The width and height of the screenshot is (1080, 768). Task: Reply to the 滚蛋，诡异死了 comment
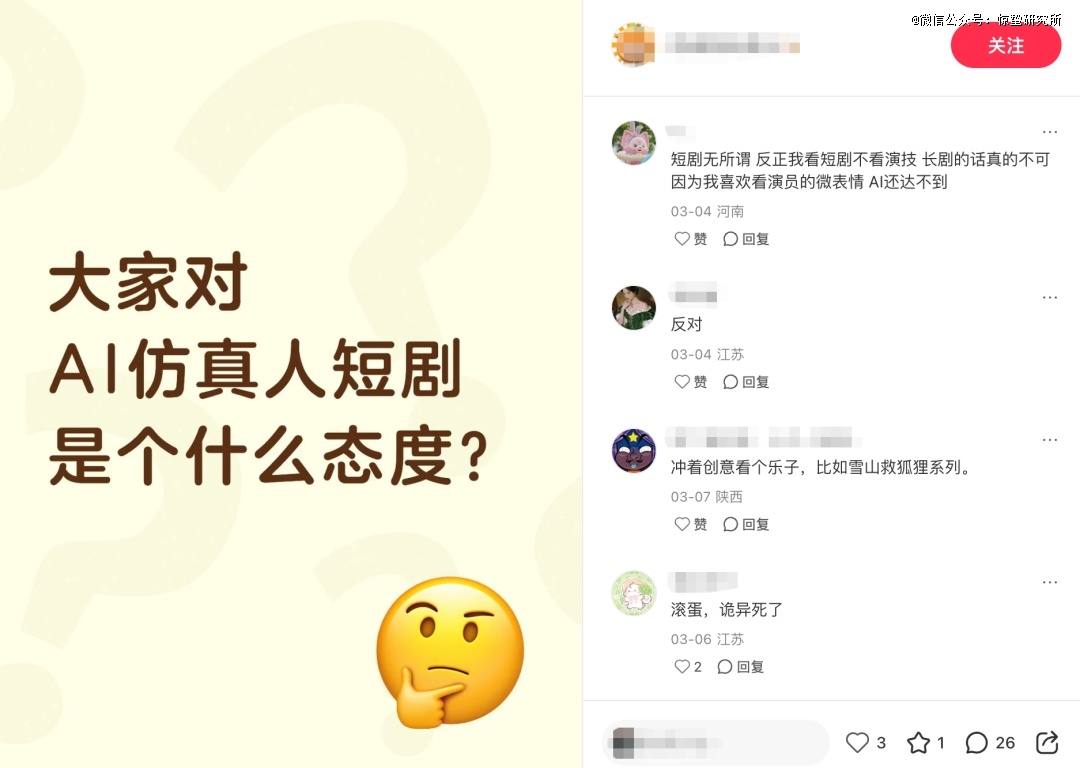pos(740,667)
